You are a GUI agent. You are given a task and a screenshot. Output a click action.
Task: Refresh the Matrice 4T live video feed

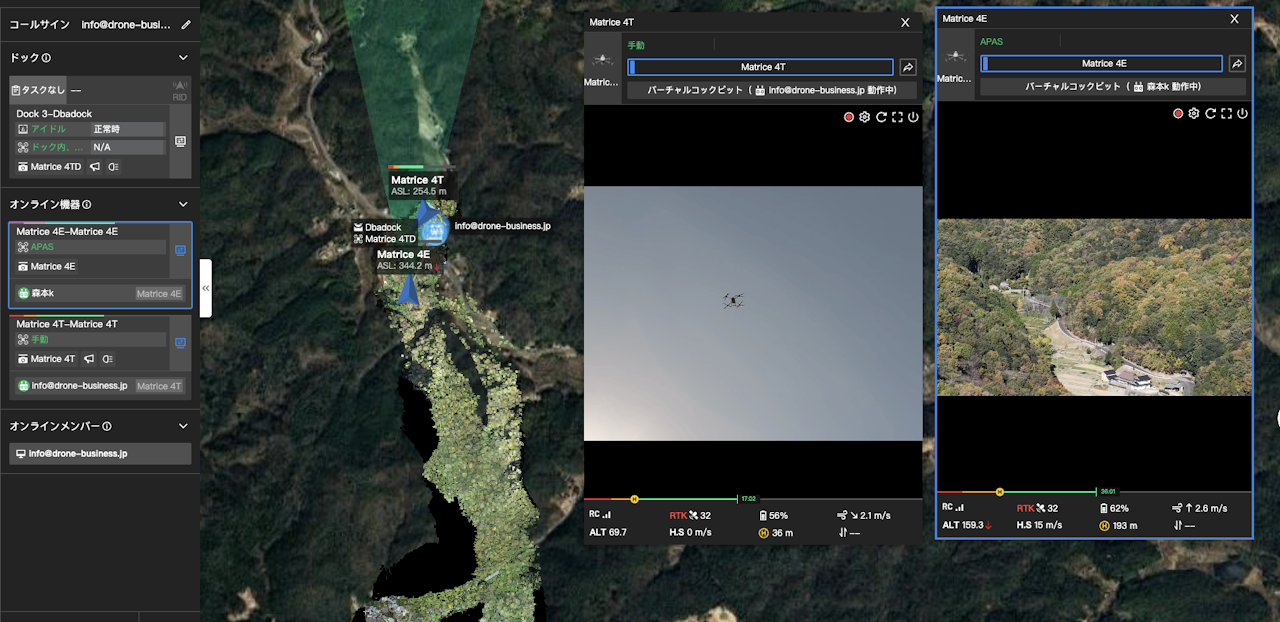881,117
